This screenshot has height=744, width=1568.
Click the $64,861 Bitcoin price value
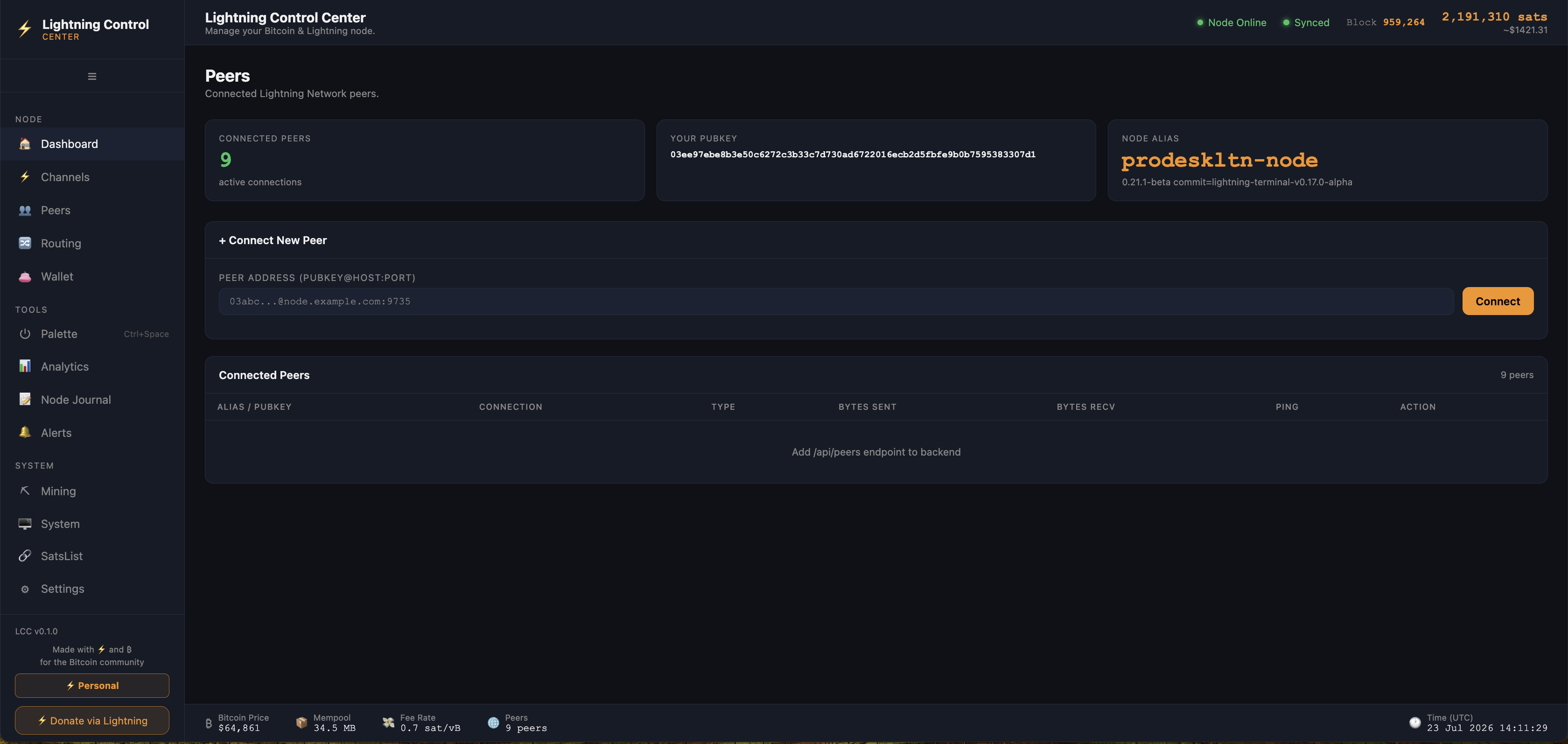coord(238,728)
